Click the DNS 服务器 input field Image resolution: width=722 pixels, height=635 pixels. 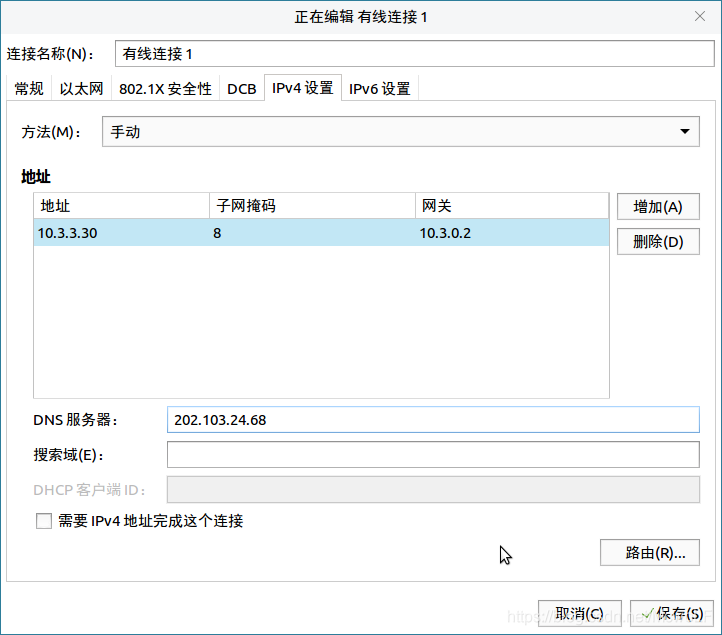pyautogui.click(x=433, y=419)
